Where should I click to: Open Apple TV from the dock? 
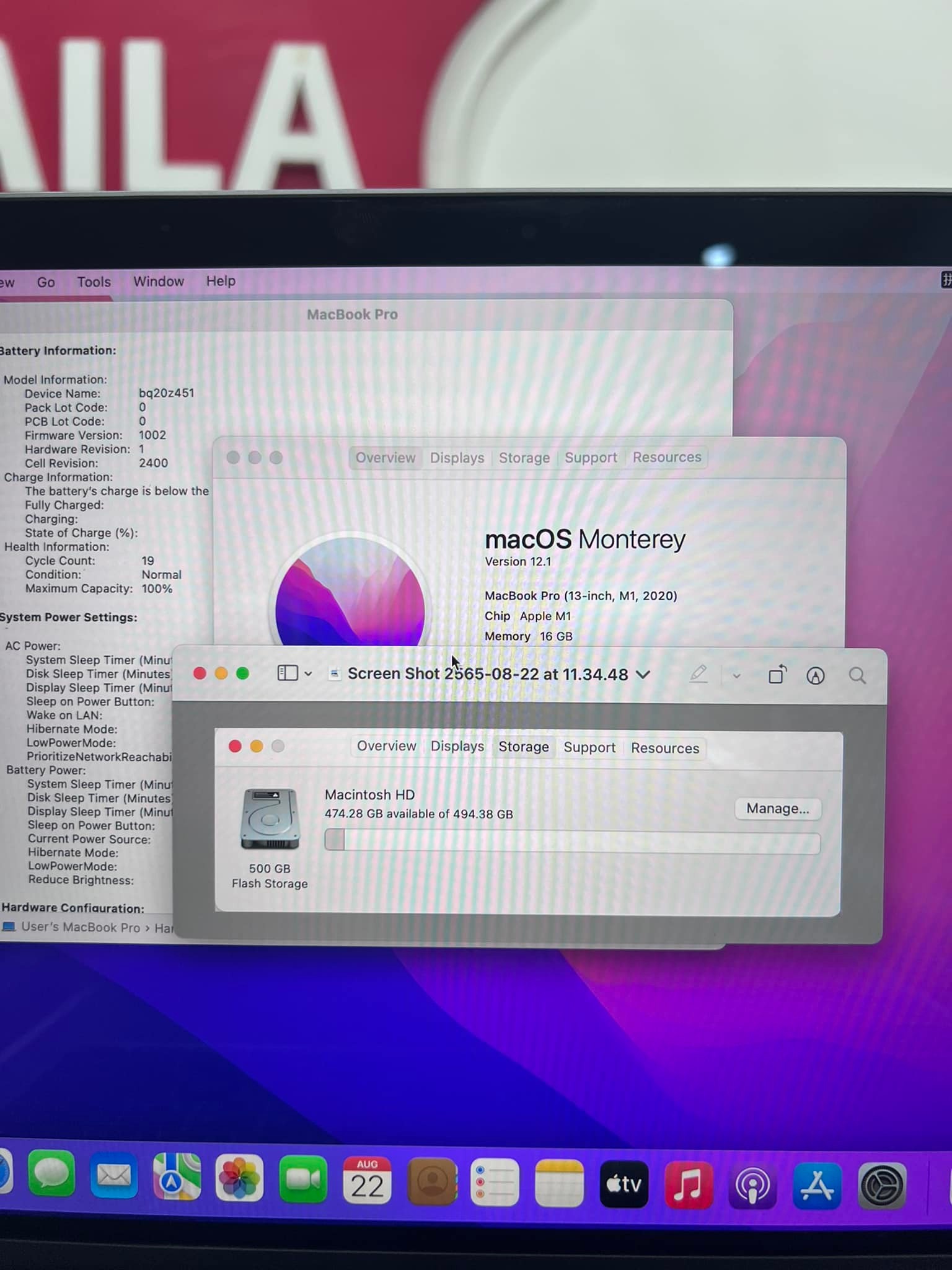[x=624, y=1184]
